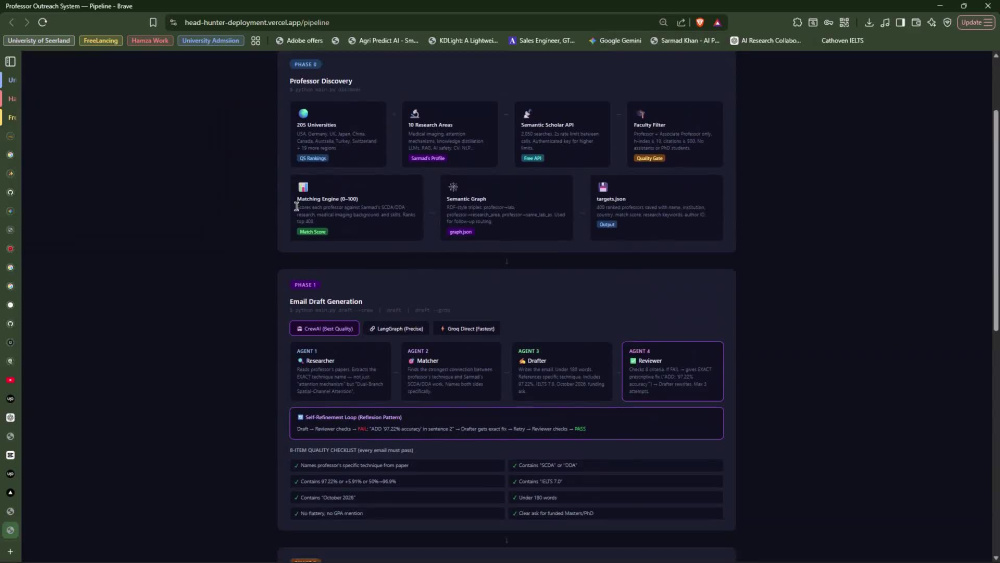Click the Match Score tag
This screenshot has height=563, width=1000.
312,232
